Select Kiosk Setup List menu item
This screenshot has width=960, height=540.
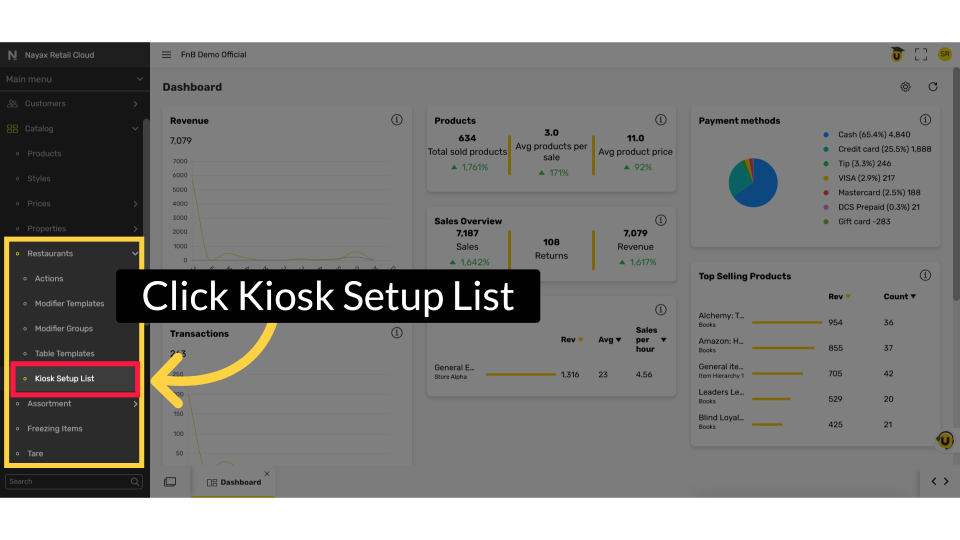click(x=64, y=379)
